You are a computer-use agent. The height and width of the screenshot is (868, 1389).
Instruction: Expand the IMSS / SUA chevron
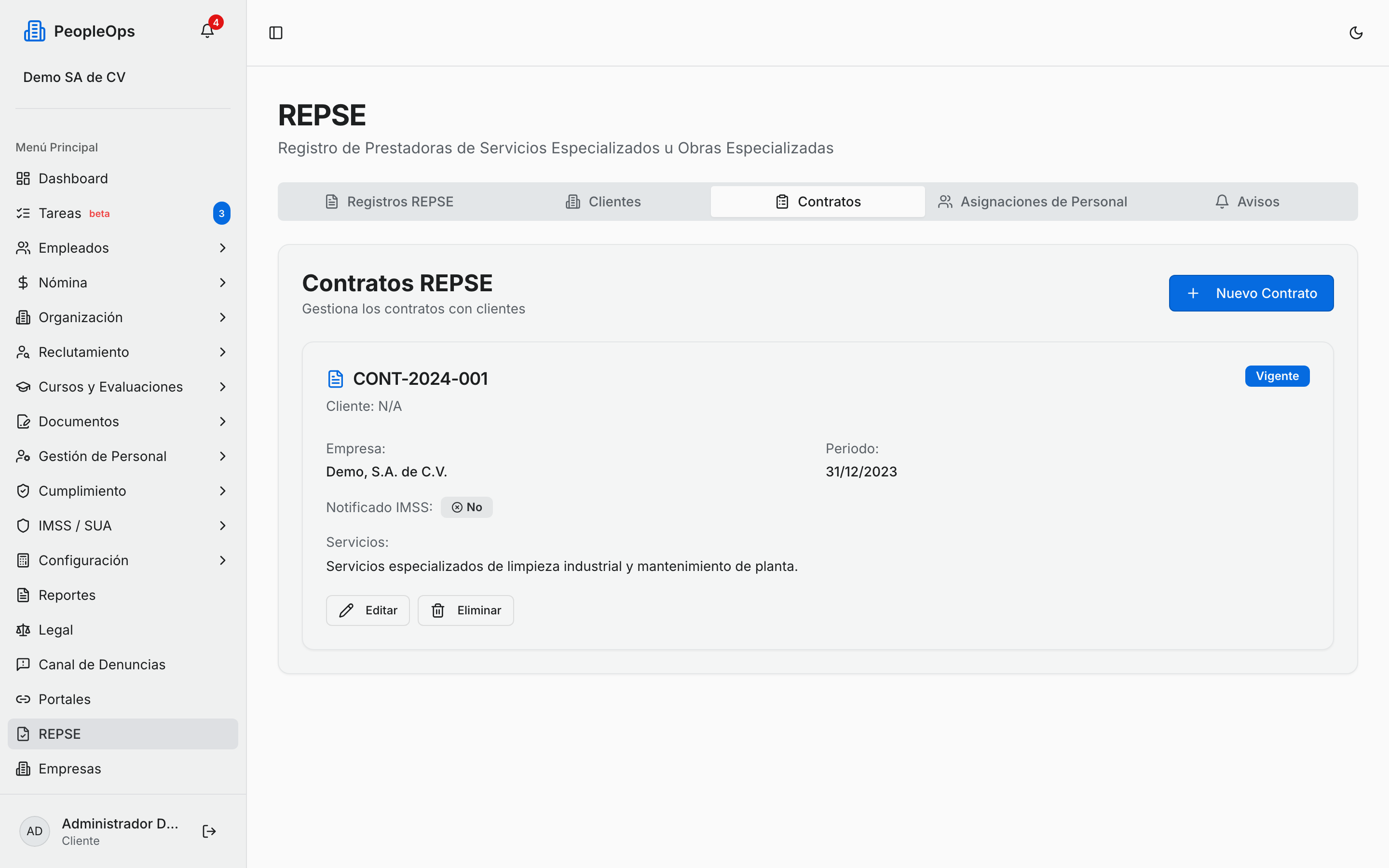[223, 526]
